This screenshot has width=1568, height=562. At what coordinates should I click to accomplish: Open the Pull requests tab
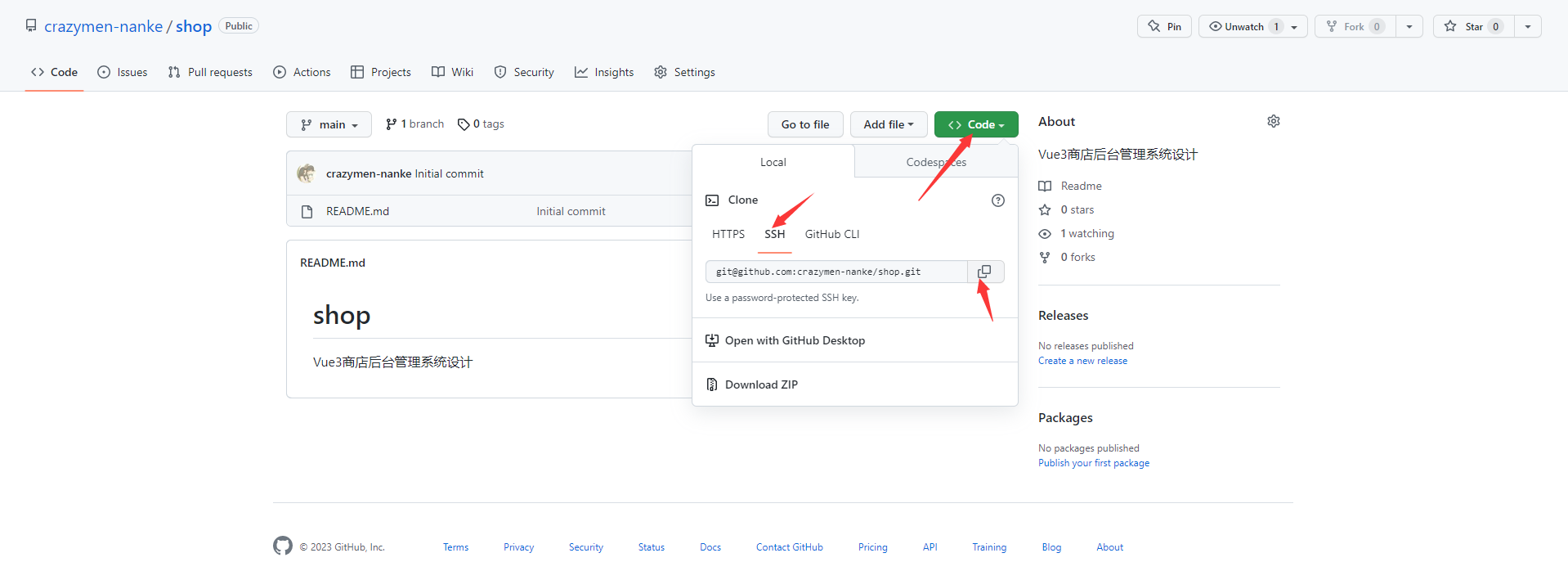click(210, 72)
